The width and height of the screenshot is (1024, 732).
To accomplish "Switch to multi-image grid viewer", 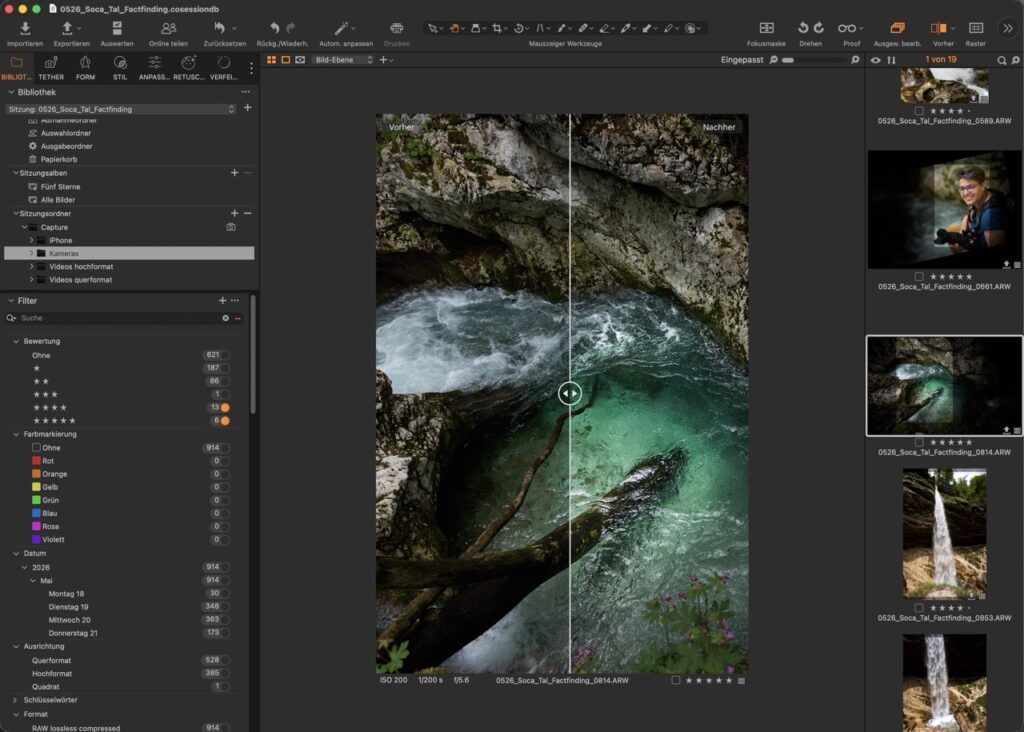I will (x=271, y=59).
